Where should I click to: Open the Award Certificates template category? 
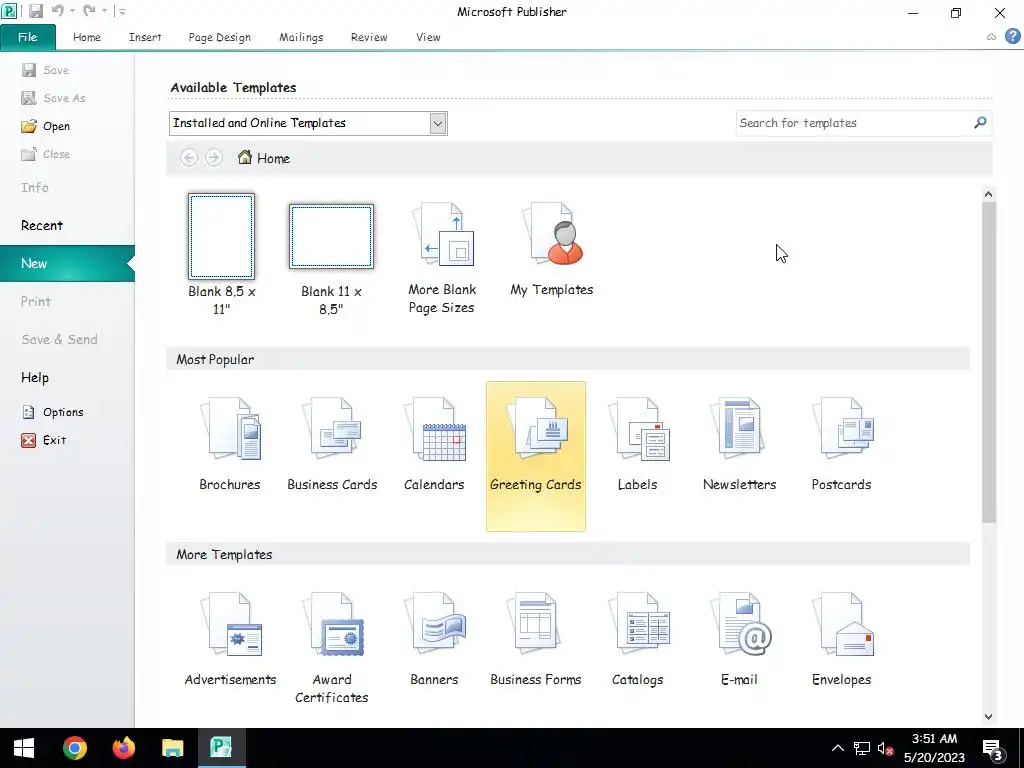click(x=332, y=648)
